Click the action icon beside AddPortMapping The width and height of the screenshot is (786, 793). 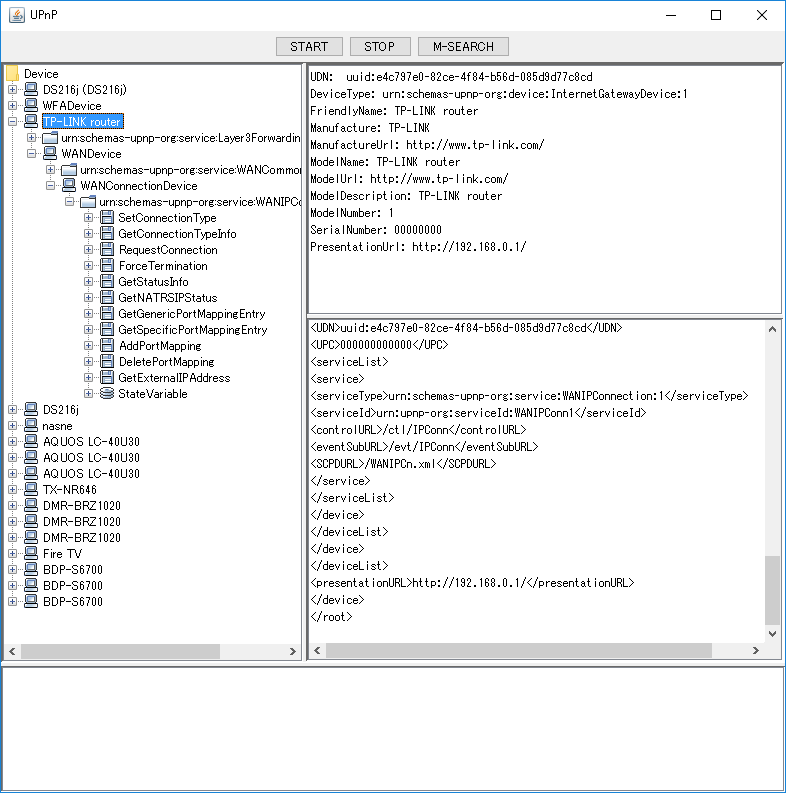click(x=107, y=346)
